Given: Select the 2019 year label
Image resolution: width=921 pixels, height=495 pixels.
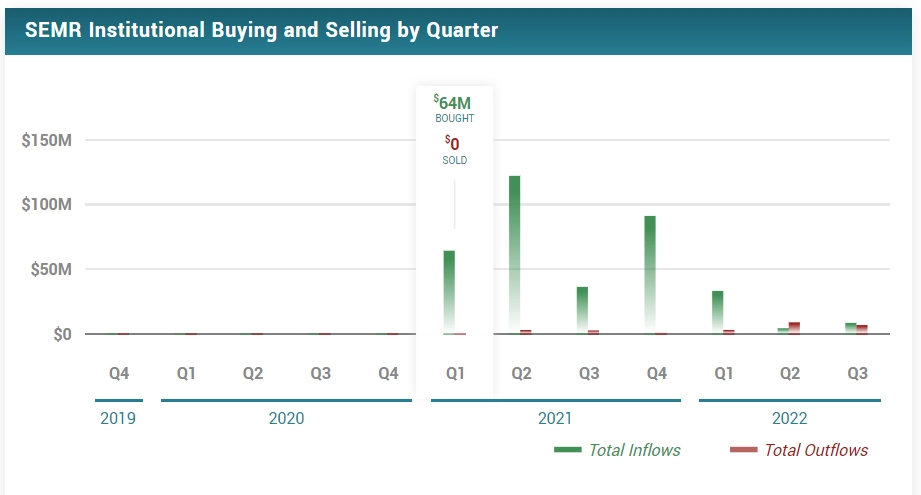Looking at the screenshot, I should coord(118,418).
